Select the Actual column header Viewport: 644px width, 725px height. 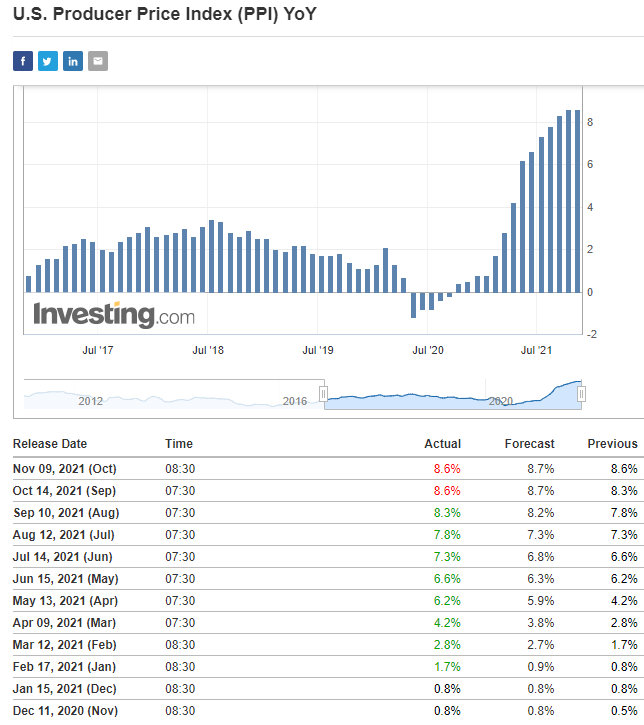443,444
